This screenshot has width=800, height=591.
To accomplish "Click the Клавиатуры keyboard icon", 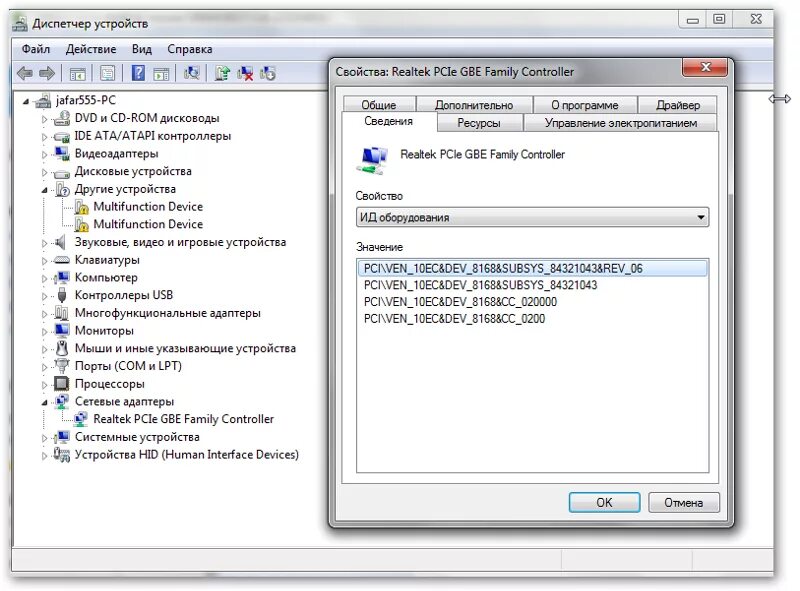I will click(62, 260).
